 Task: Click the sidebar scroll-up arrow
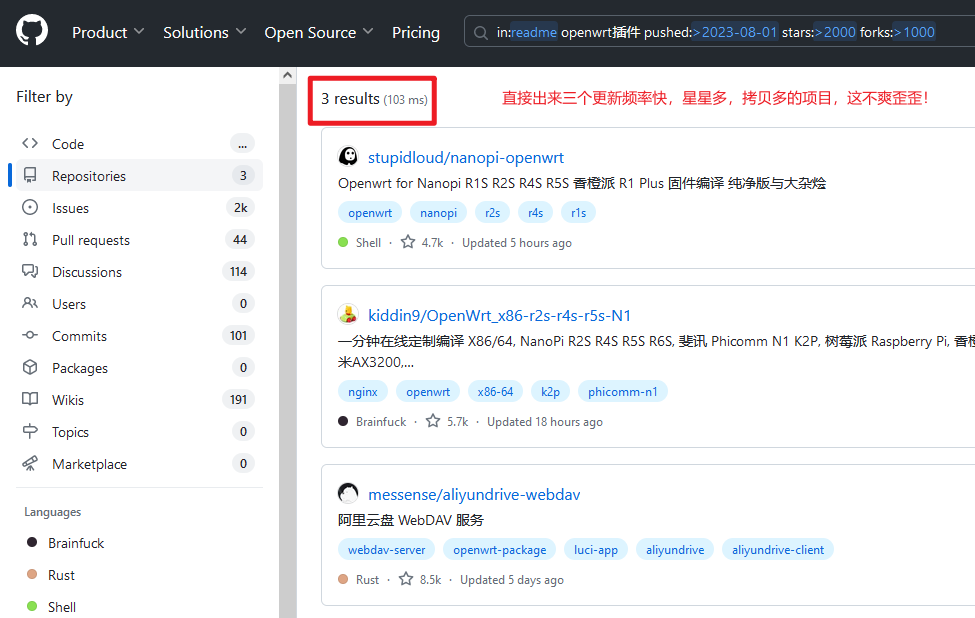[287, 75]
